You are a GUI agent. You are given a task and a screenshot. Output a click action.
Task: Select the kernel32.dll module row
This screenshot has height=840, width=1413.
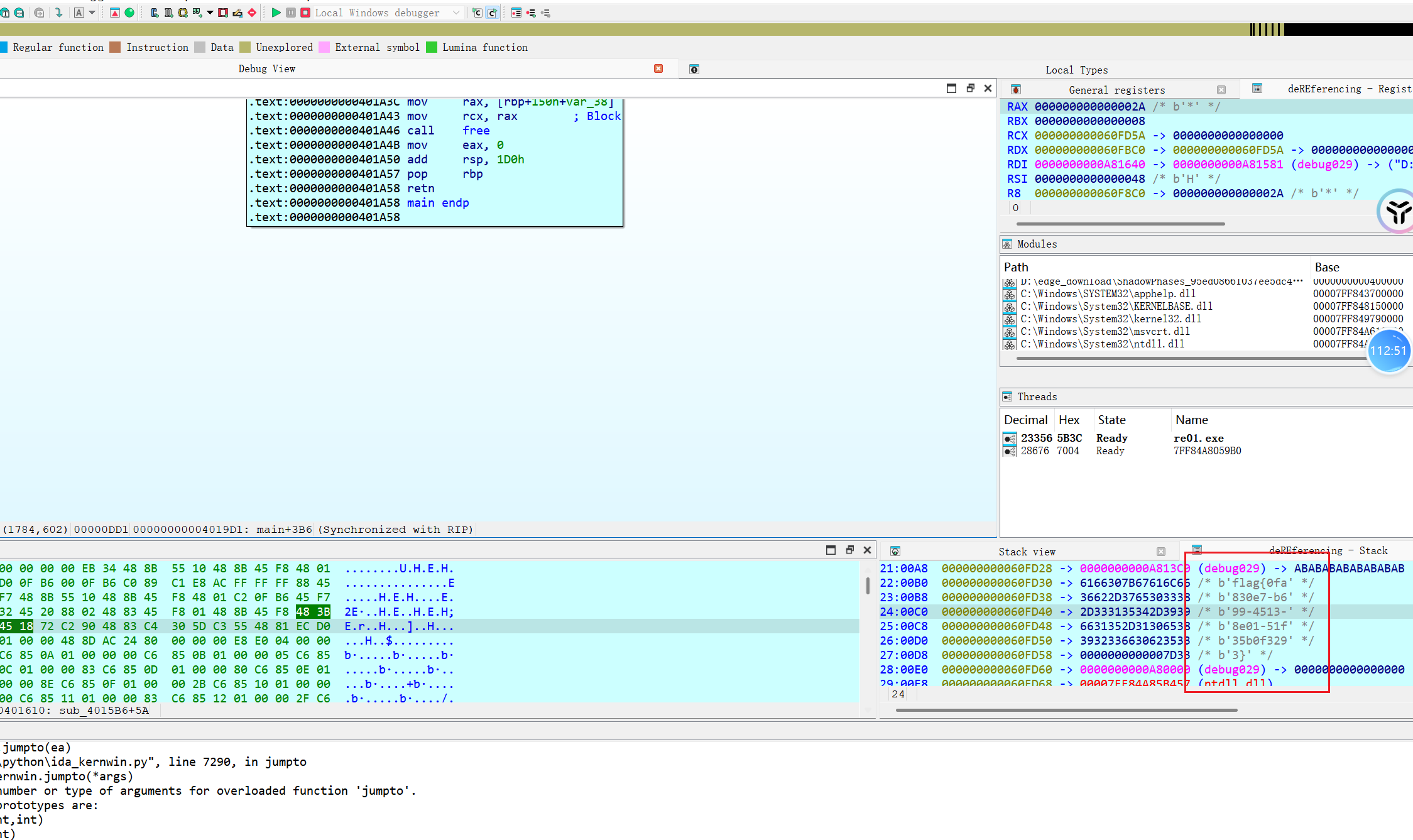click(x=1110, y=319)
